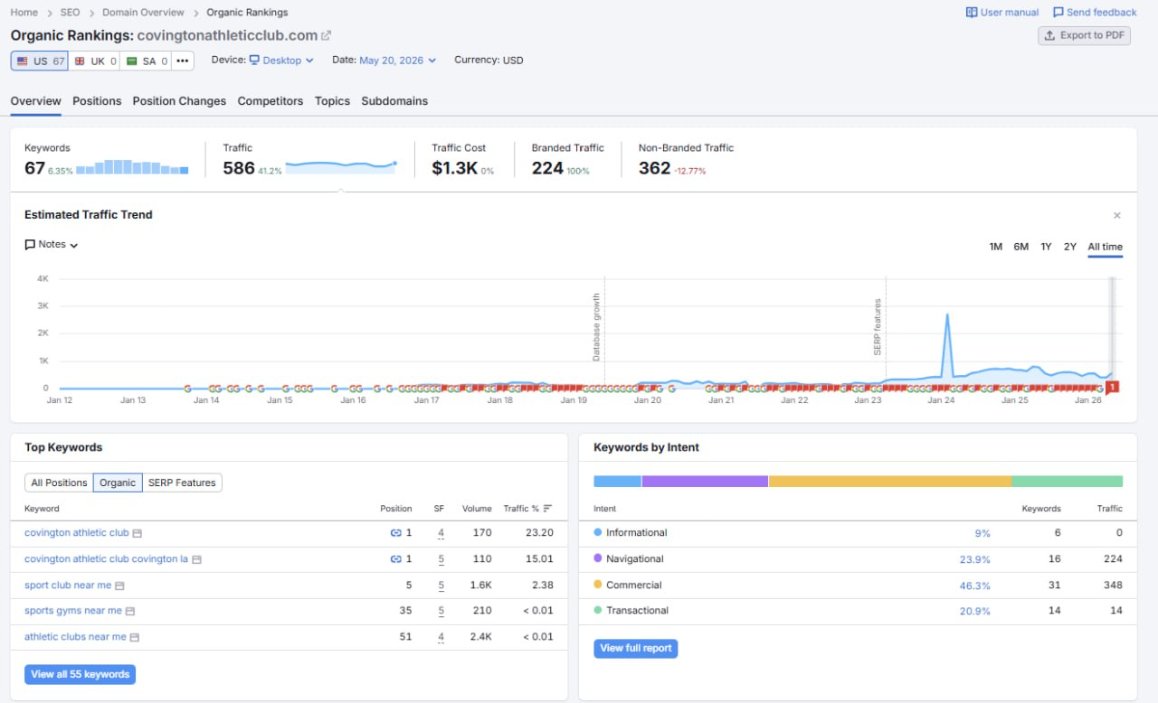The height and width of the screenshot is (703, 1158).
Task: Open more databases ellipsis button
Action: [182, 61]
